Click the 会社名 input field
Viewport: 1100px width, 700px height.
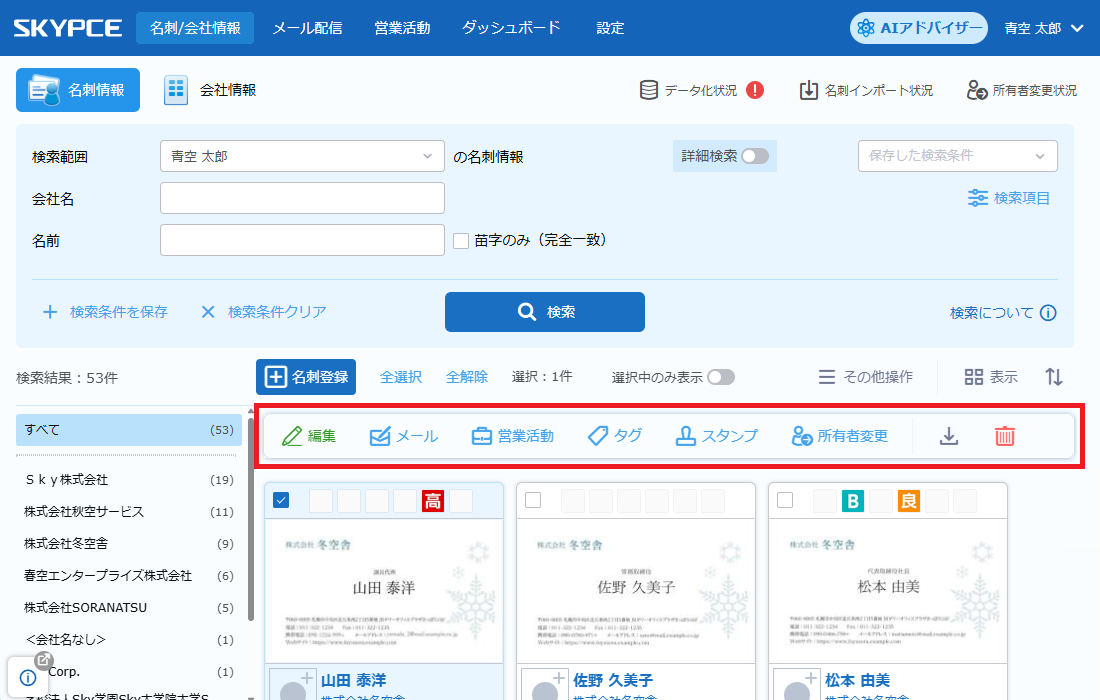tap(302, 198)
